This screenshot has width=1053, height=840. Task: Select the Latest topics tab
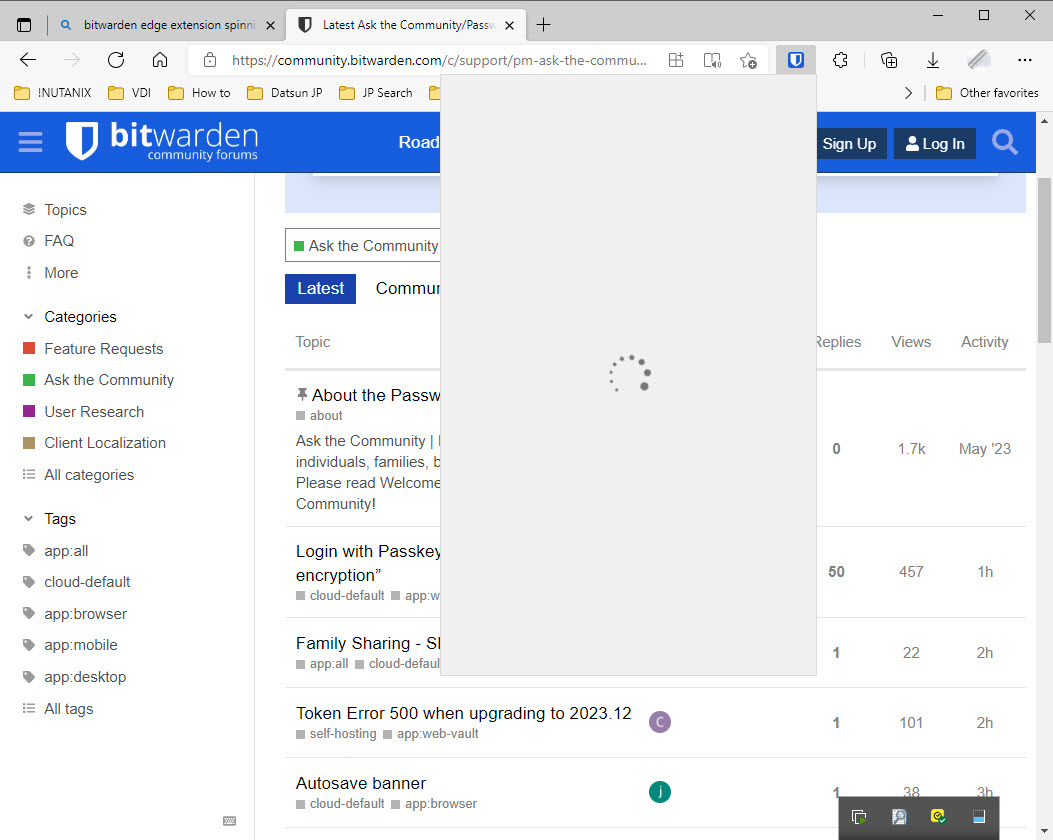(x=320, y=289)
